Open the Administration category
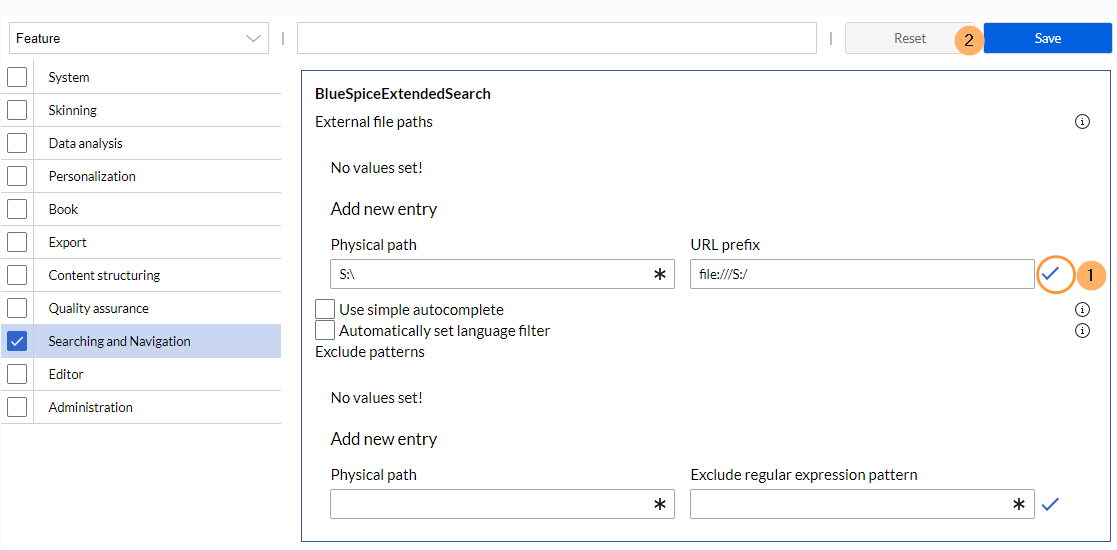 click(91, 407)
